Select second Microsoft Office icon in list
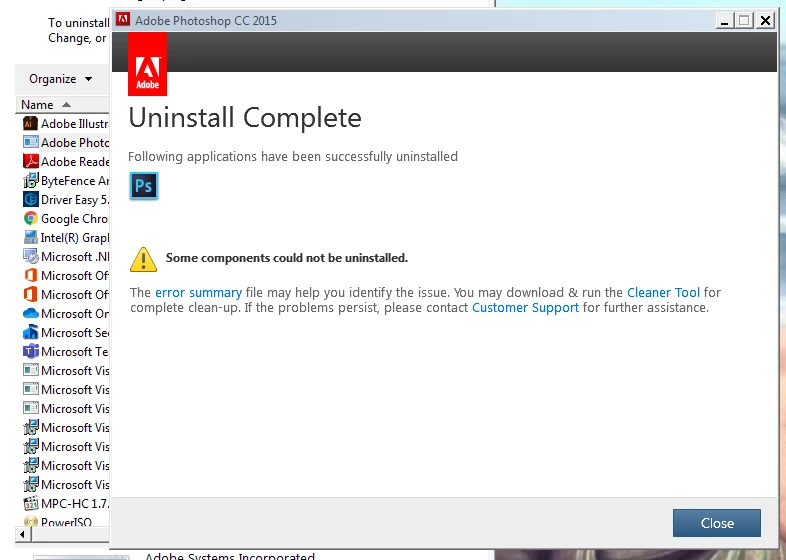 click(31, 294)
